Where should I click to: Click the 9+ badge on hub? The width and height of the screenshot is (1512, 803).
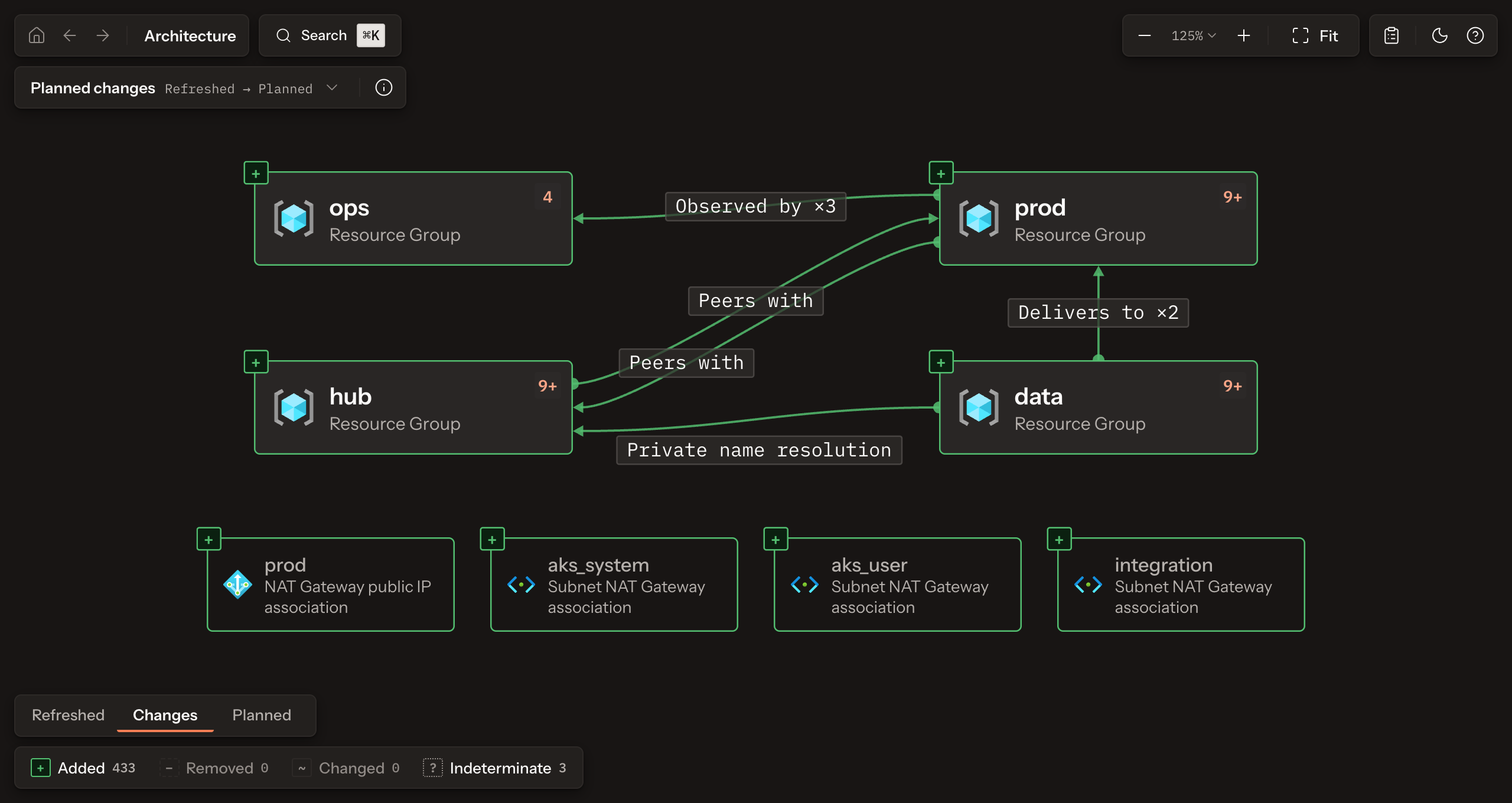[548, 386]
